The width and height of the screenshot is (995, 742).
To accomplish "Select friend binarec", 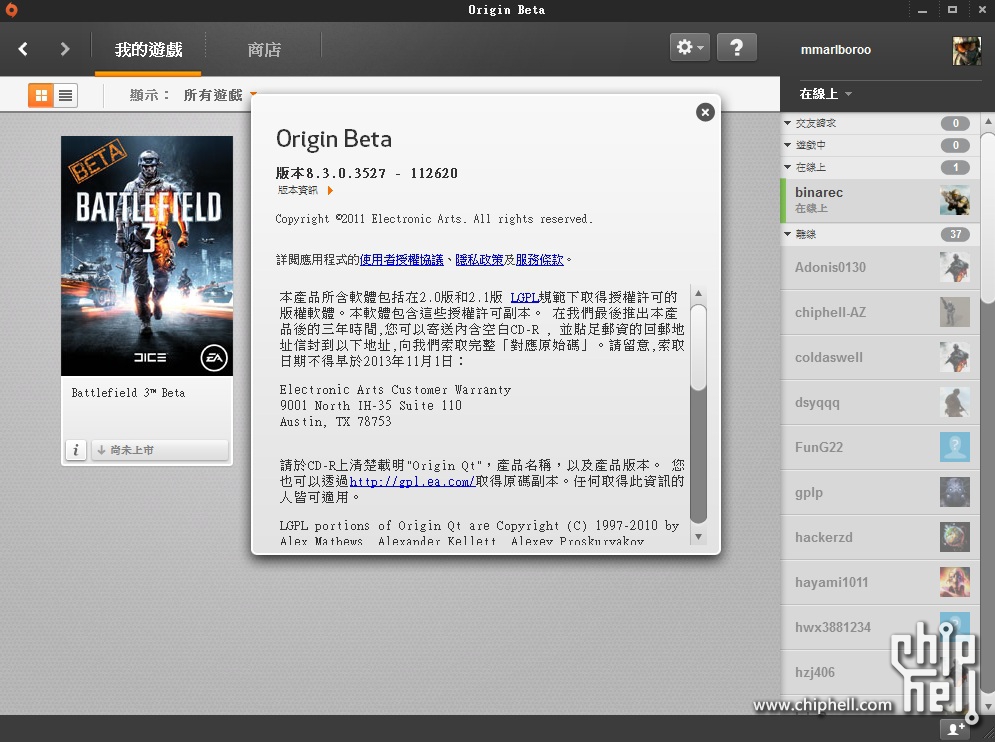I will click(880, 201).
